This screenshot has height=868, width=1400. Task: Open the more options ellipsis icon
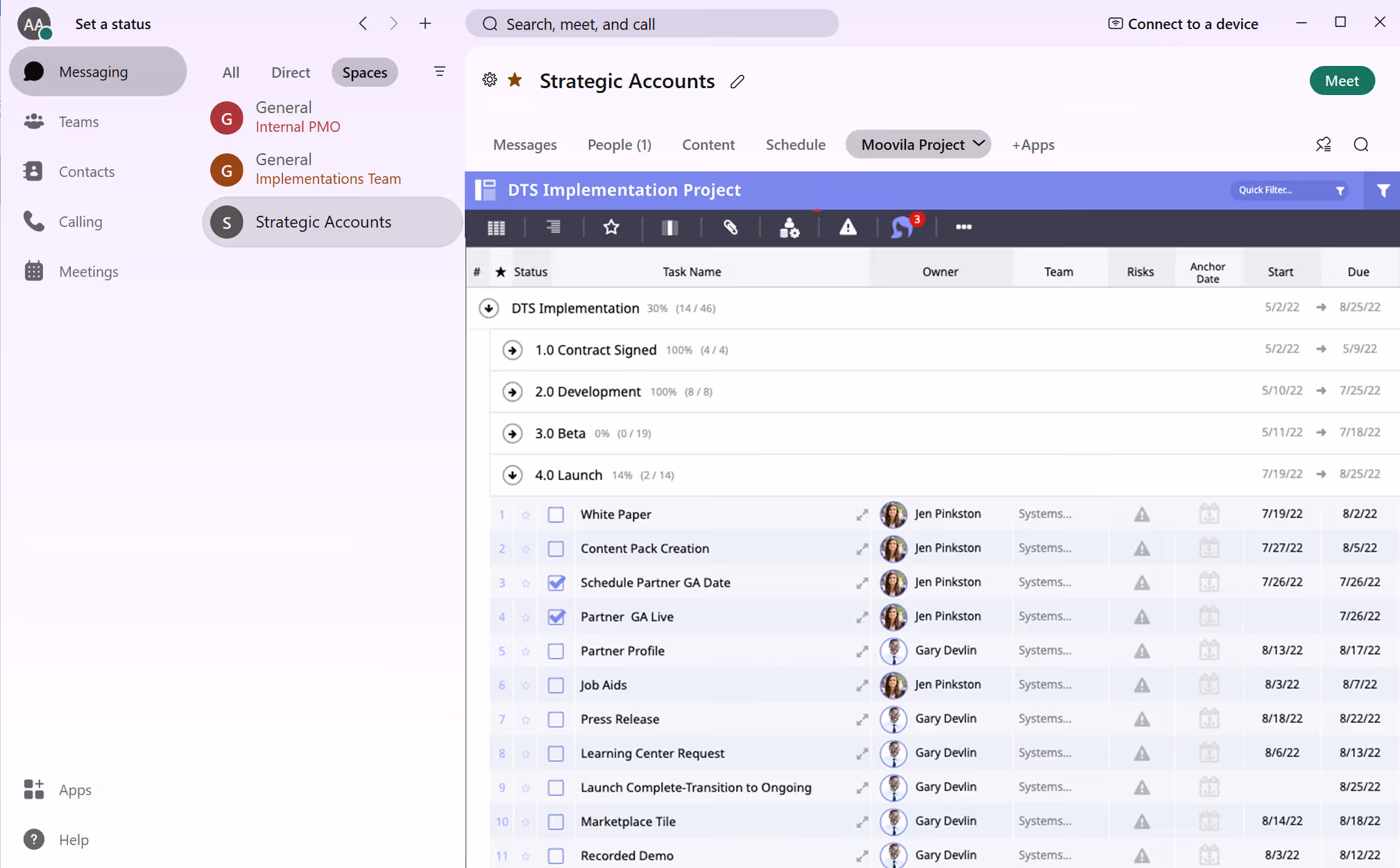tap(964, 227)
